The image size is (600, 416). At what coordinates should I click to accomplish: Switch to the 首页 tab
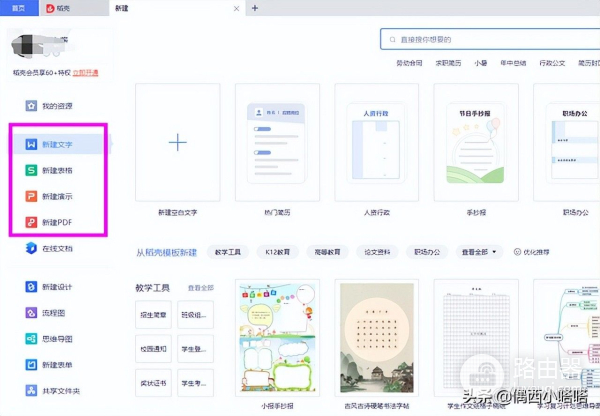click(19, 8)
